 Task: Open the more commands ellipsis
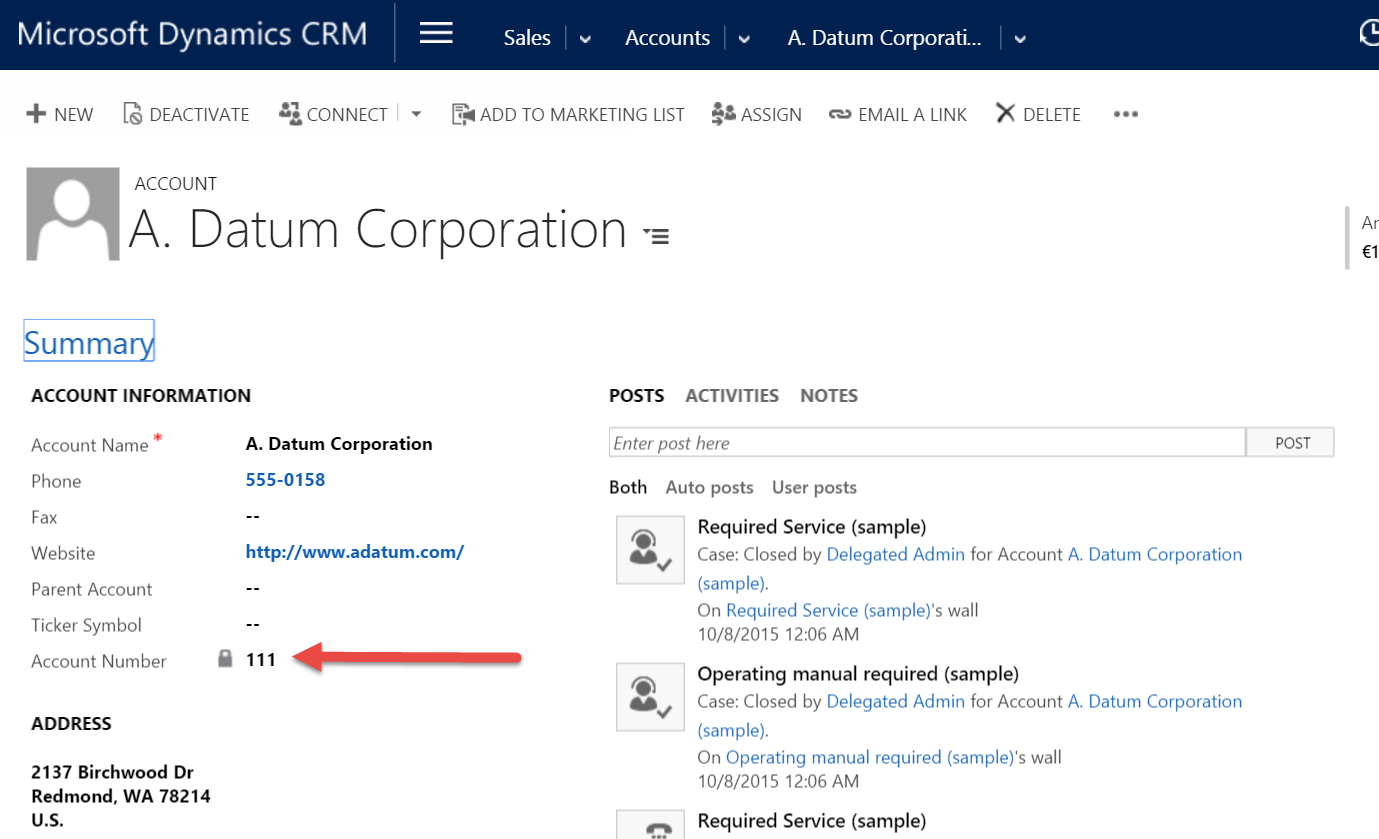pyautogui.click(x=1126, y=115)
